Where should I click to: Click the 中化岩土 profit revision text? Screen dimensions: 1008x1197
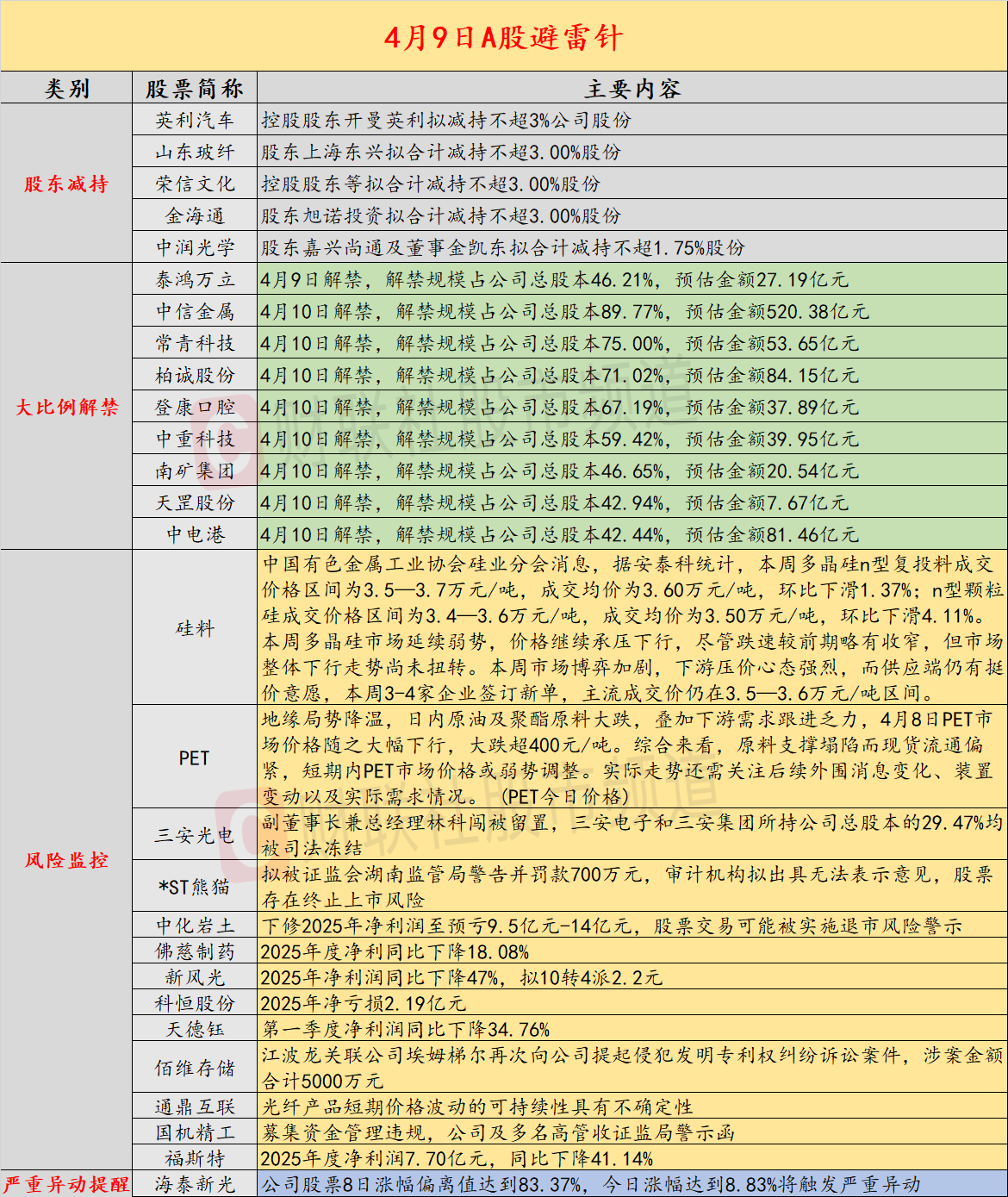pos(612,926)
